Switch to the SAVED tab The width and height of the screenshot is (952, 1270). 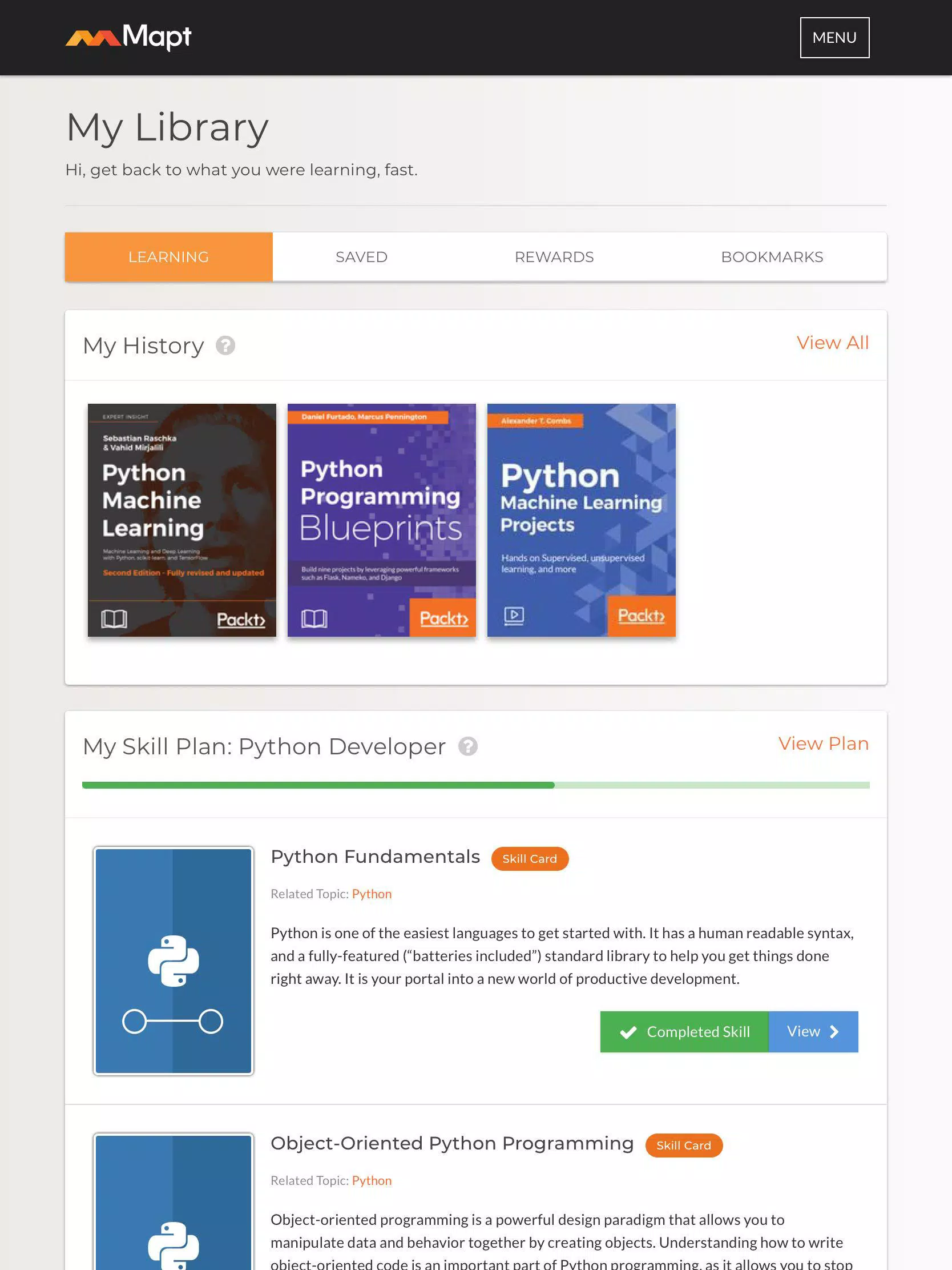point(361,256)
